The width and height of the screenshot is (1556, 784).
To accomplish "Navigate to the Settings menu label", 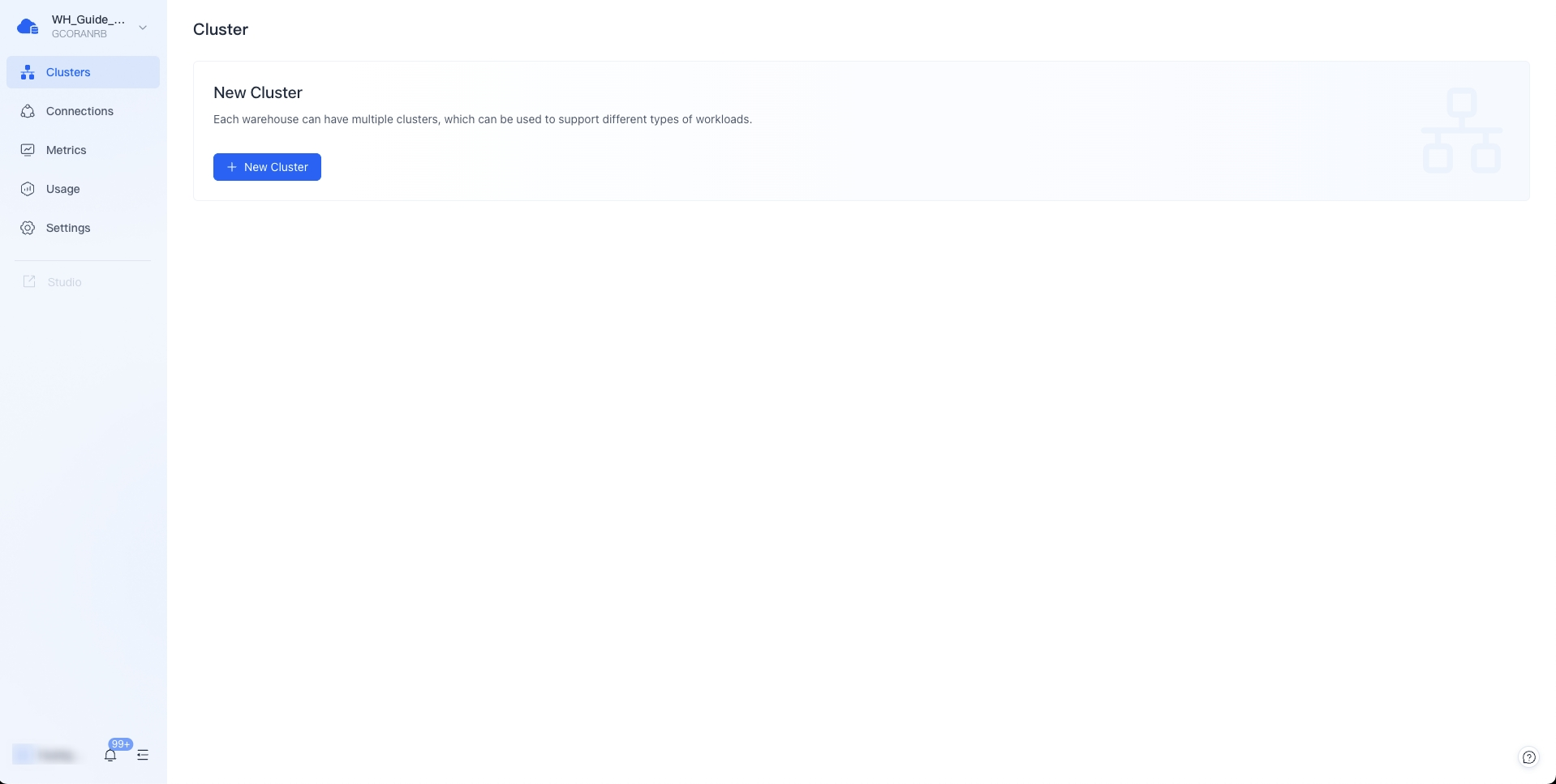I will pyautogui.click(x=68, y=228).
